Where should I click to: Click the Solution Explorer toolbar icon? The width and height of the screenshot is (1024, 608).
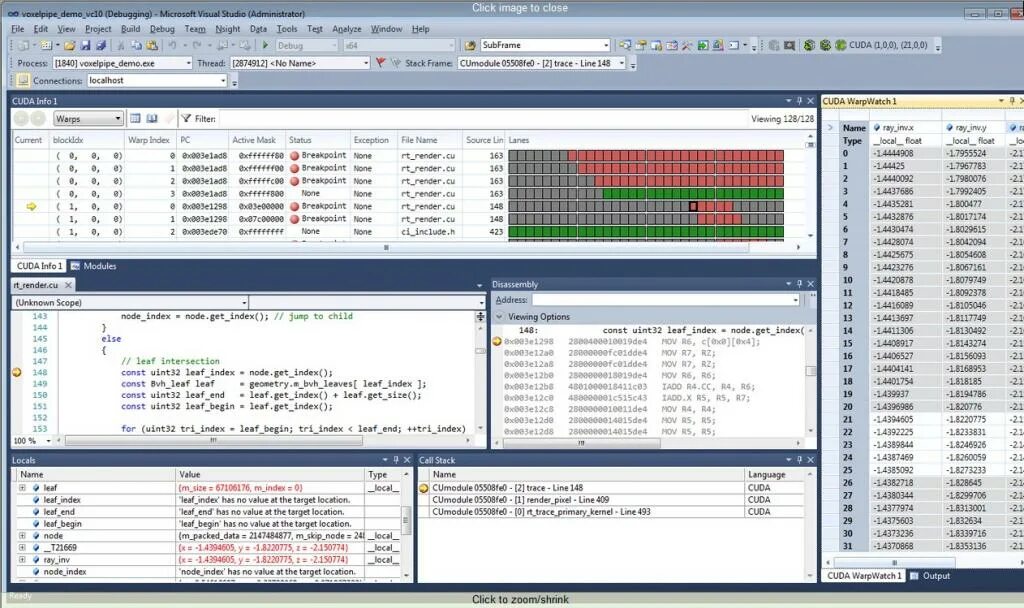pos(625,45)
